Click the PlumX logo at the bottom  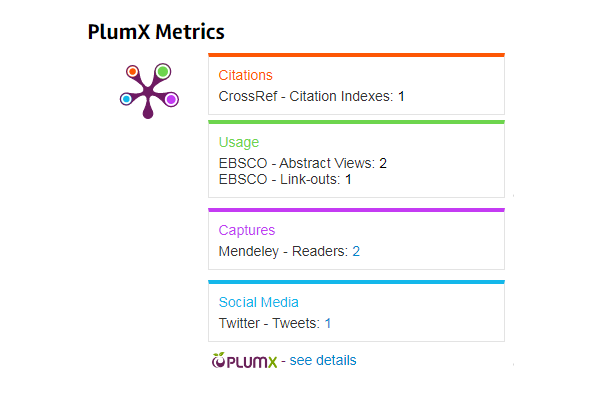tap(244, 360)
